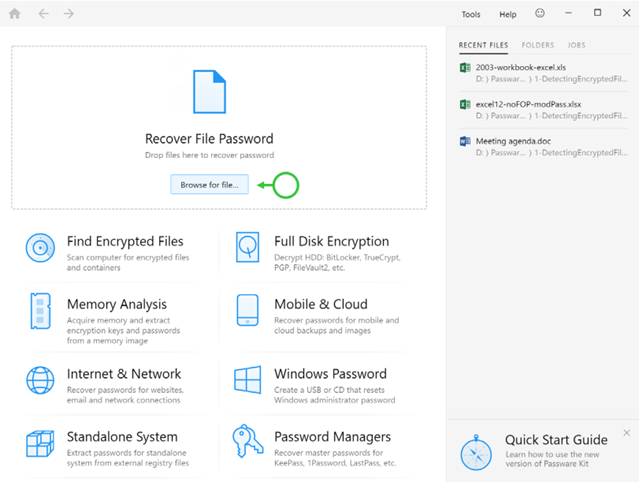The height and width of the screenshot is (482, 639).
Task: Open Memory Analysis chip icon
Action: (40, 311)
